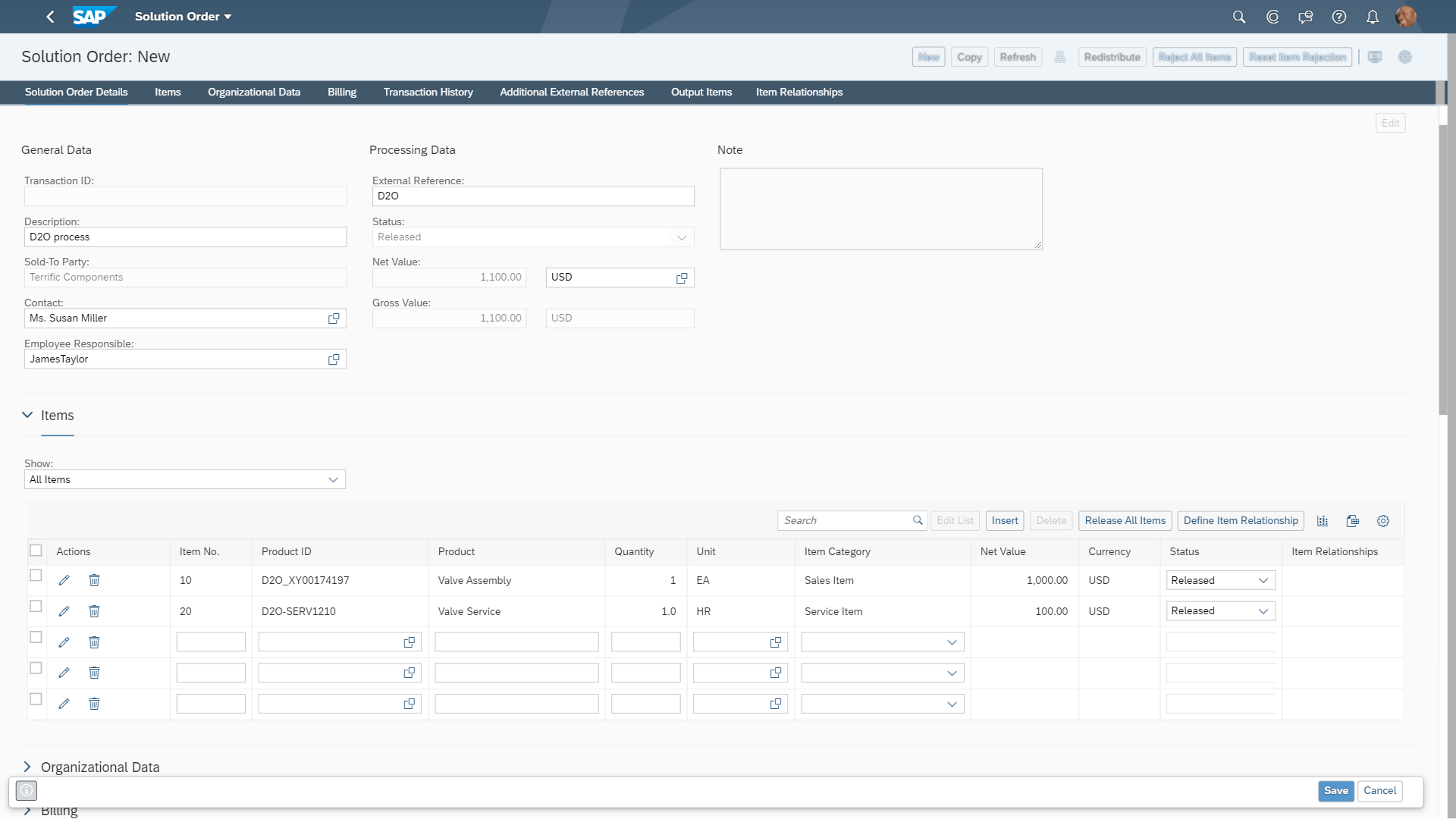Switch to the Items tab

click(x=168, y=93)
